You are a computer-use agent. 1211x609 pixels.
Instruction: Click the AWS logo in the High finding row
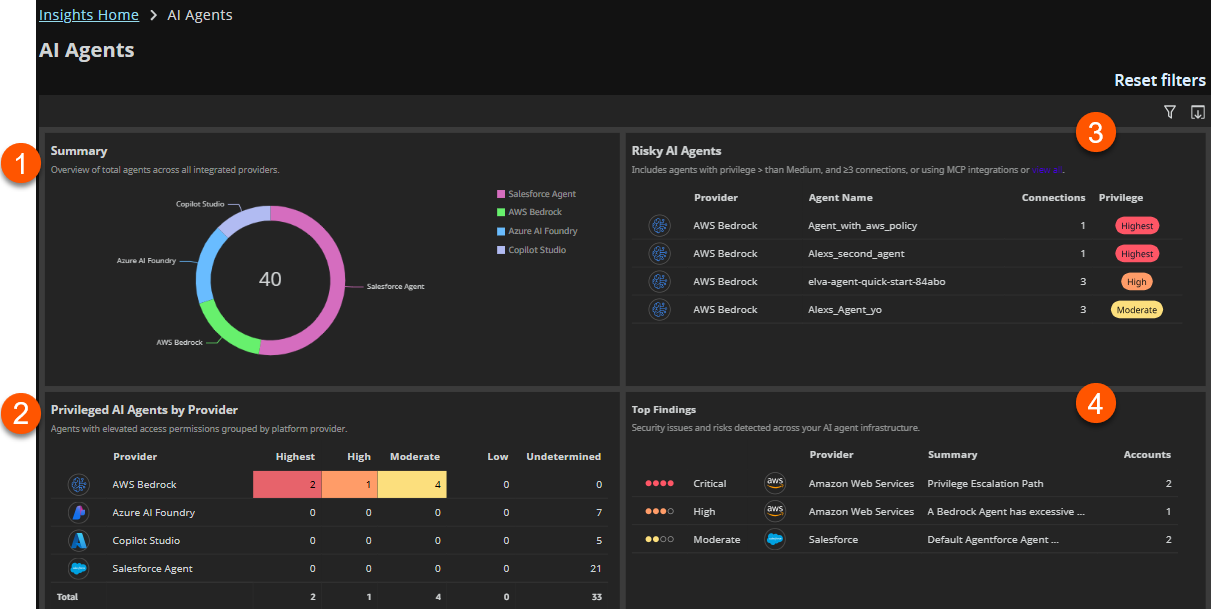point(775,512)
